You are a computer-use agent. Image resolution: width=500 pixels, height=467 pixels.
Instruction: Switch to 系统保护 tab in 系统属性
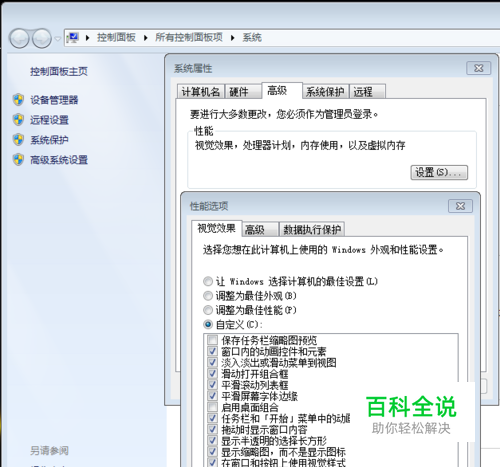[326, 91]
